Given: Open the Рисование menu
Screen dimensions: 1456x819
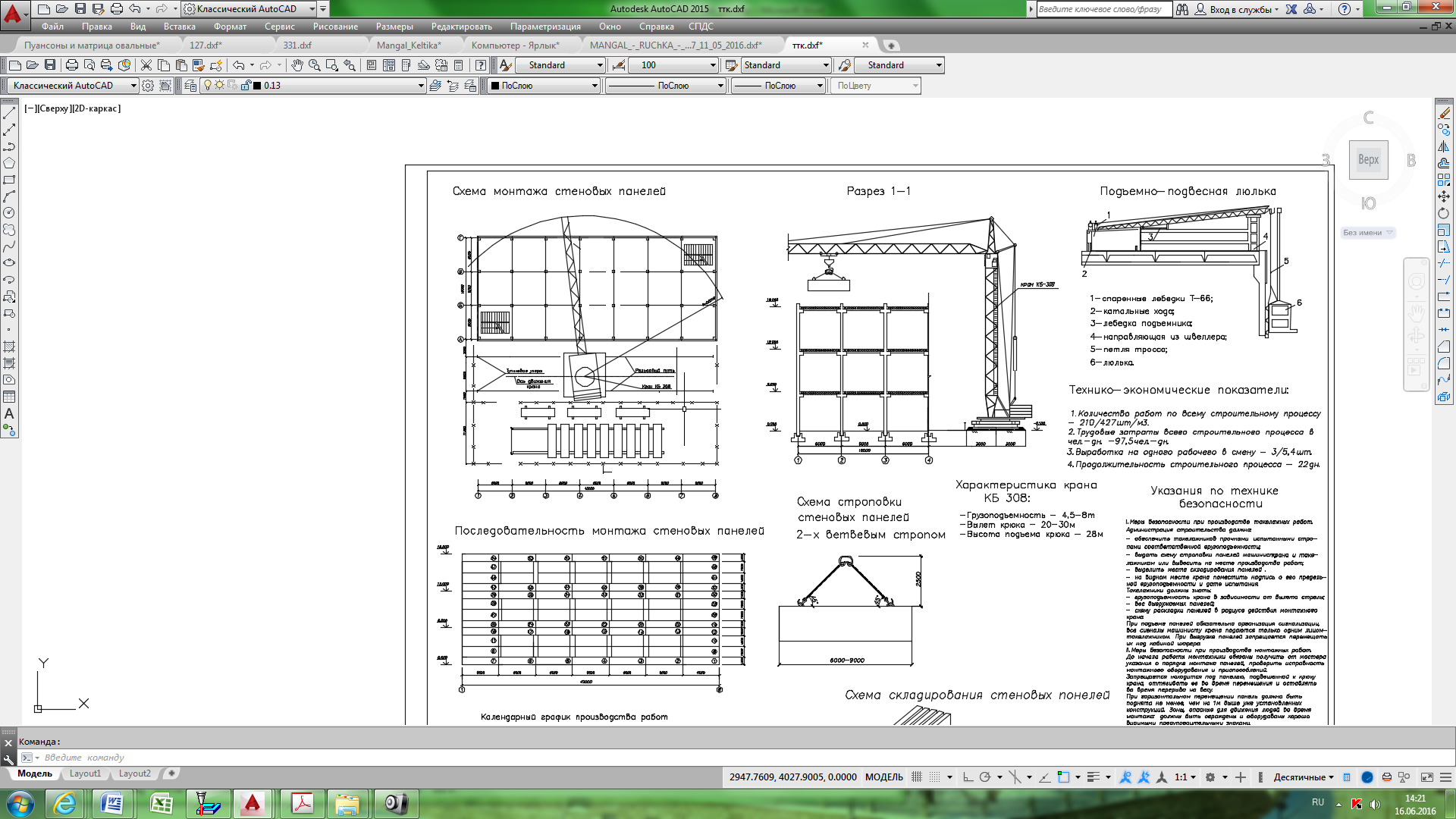Looking at the screenshot, I should point(335,27).
